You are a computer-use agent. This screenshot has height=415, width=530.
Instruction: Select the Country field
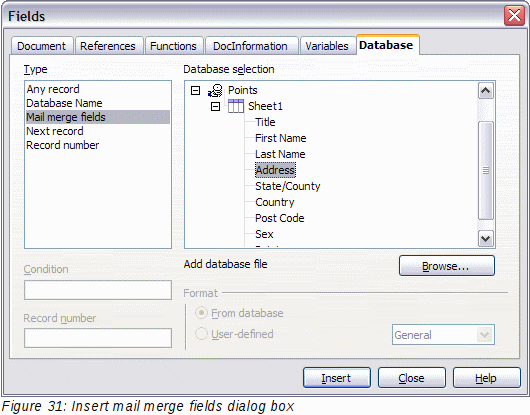[275, 202]
